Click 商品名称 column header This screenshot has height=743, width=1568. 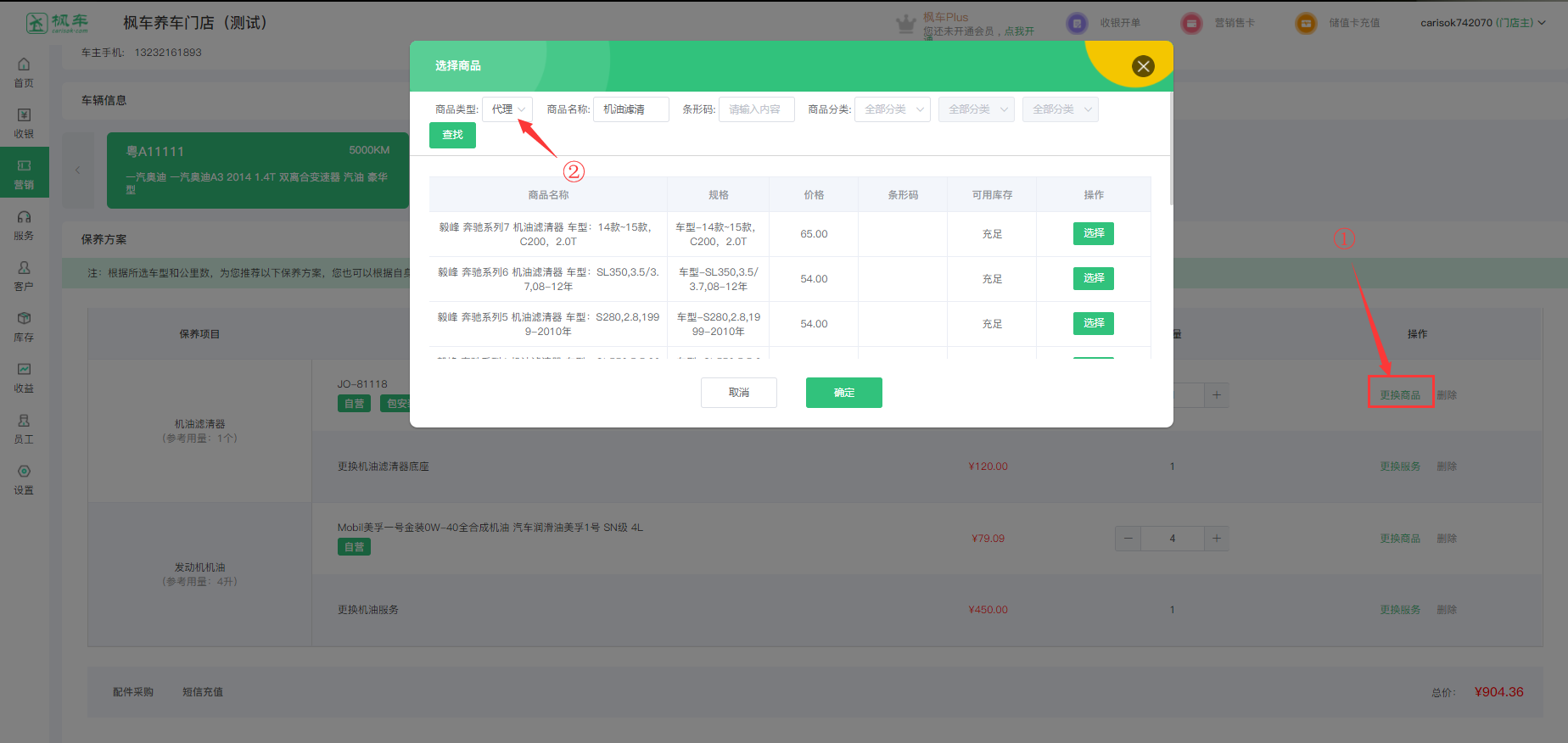548,194
